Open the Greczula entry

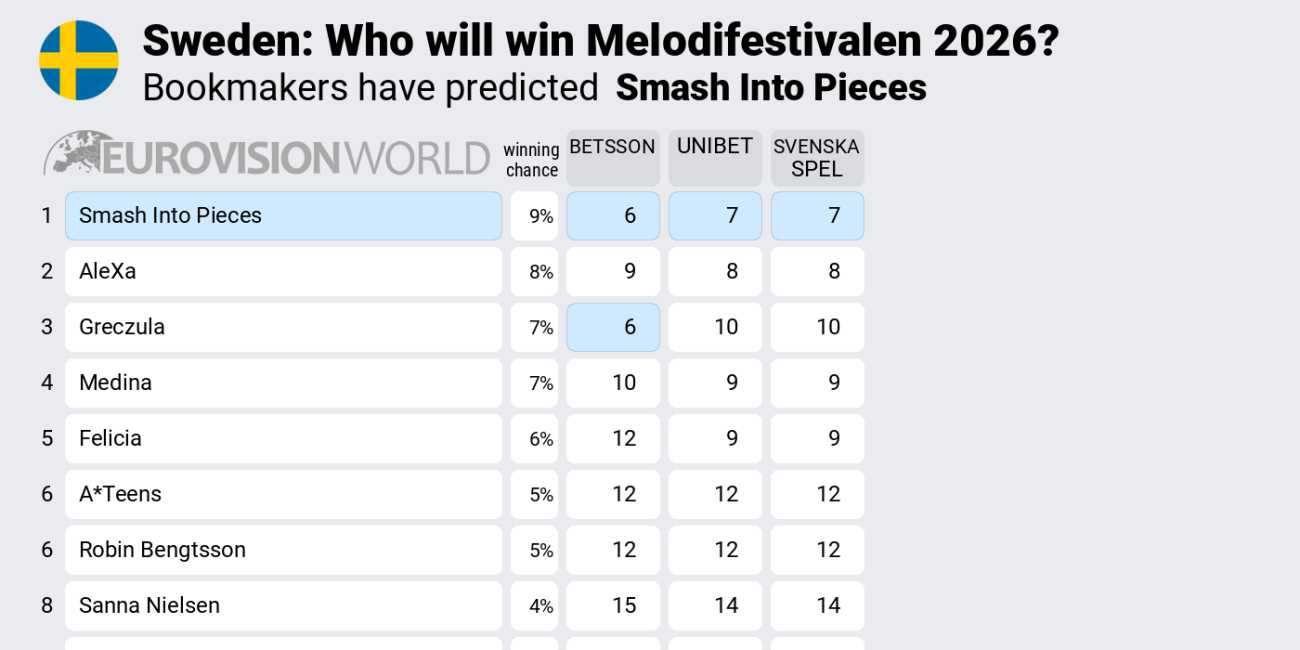[283, 327]
